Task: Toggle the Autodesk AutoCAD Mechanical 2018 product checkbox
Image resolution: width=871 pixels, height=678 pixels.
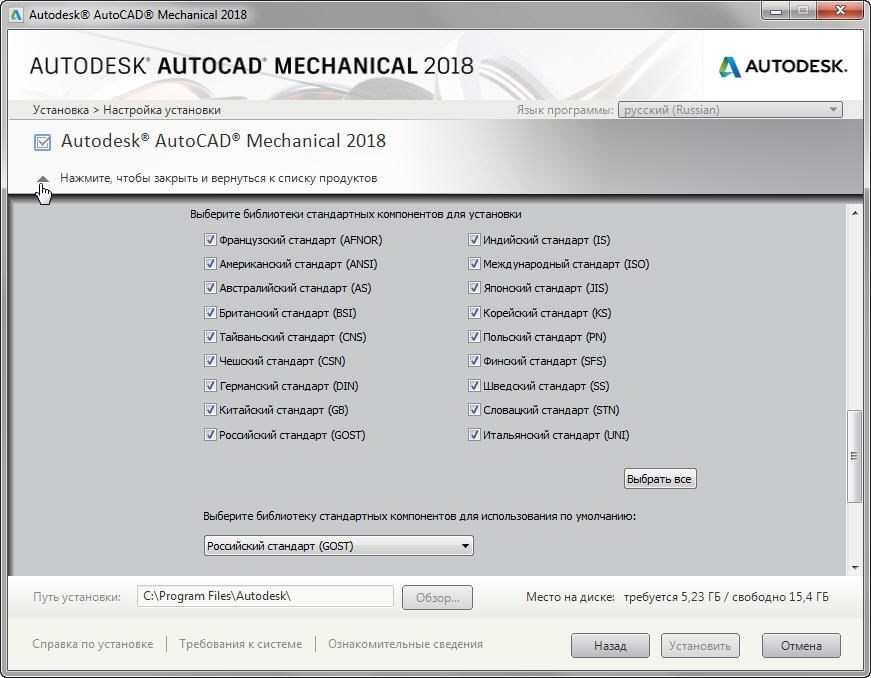Action: (x=42, y=142)
